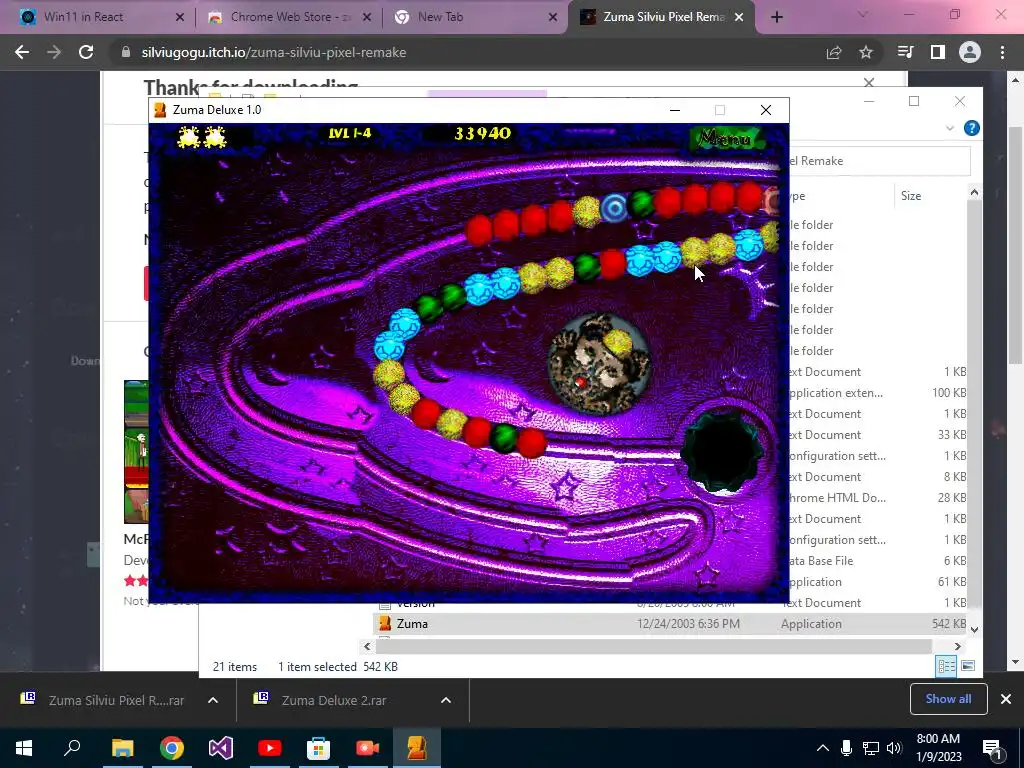
Task: Click the Chrome HTML Document 28 KB row
Action: point(876,498)
